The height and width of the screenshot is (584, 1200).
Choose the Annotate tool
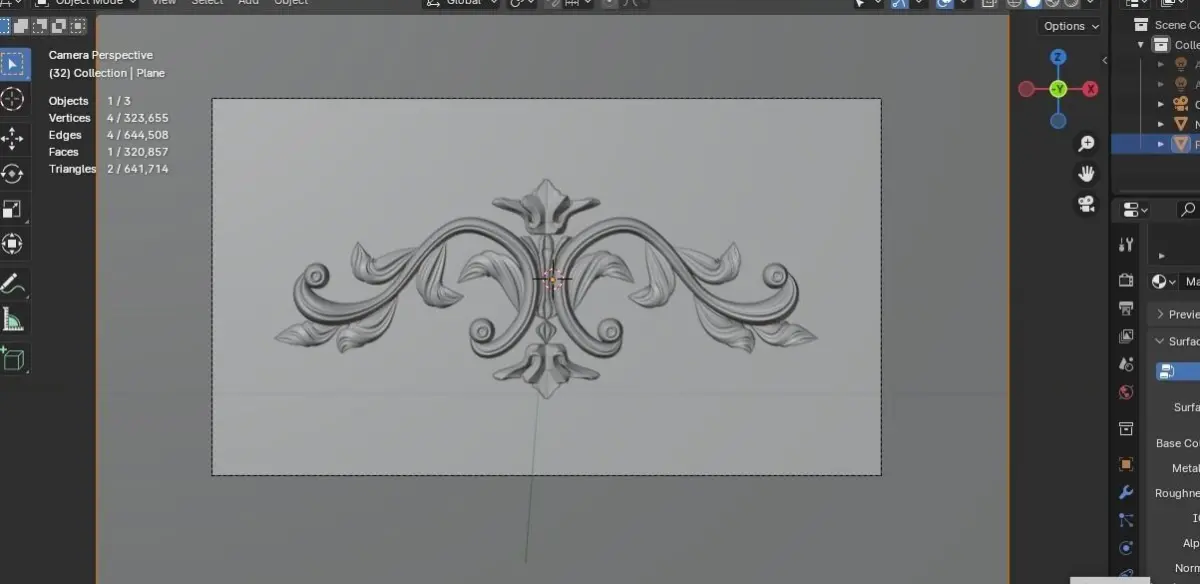coord(13,283)
